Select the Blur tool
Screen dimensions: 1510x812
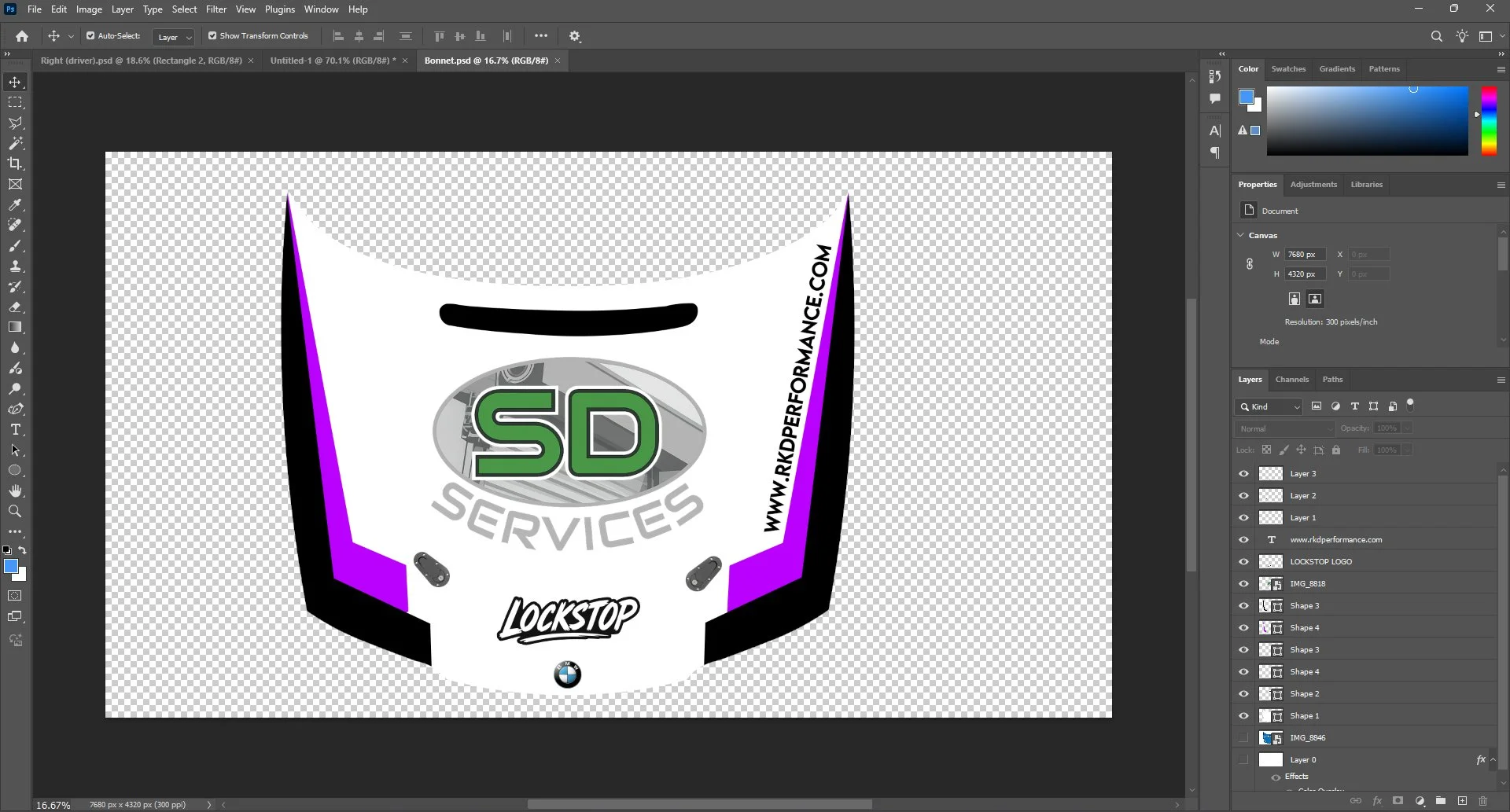pos(15,348)
